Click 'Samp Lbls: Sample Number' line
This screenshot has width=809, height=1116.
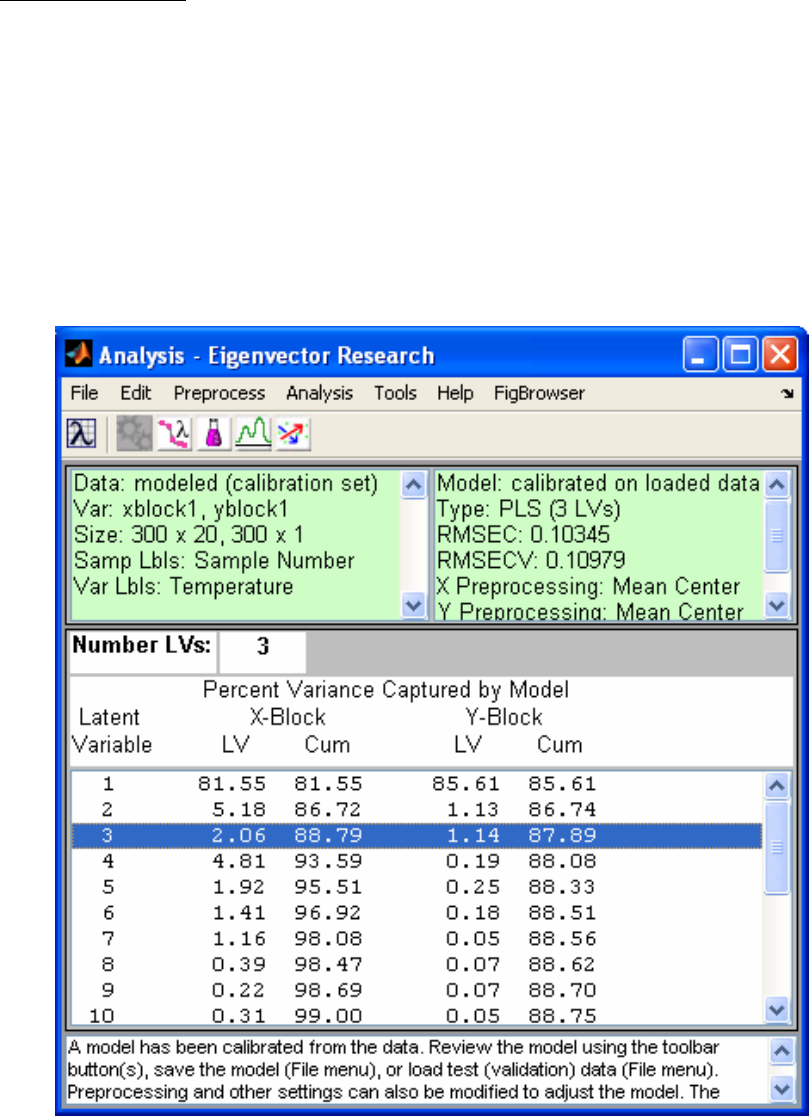(x=214, y=561)
